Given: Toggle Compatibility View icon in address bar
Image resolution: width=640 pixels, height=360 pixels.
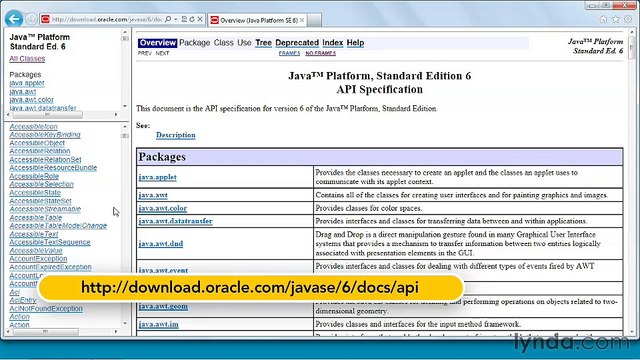Looking at the screenshot, I should pos(184,19).
